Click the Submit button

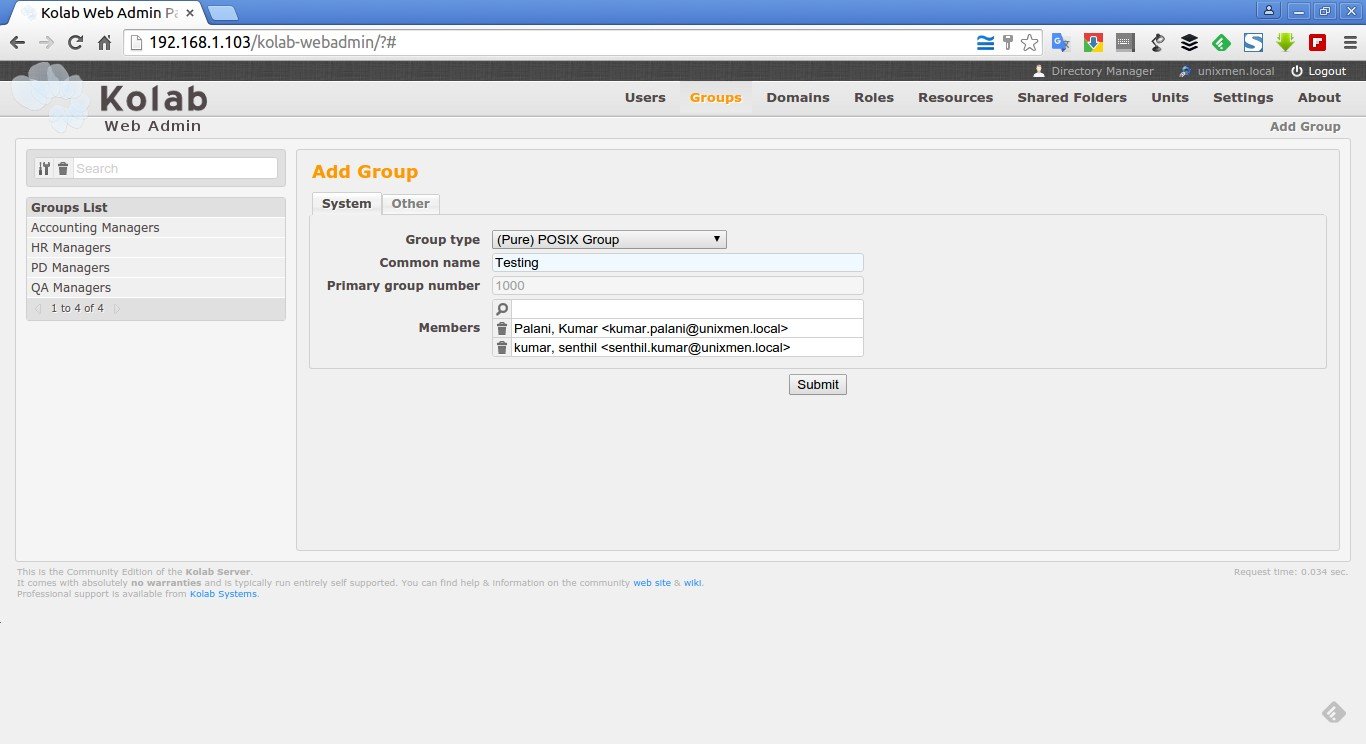click(818, 384)
